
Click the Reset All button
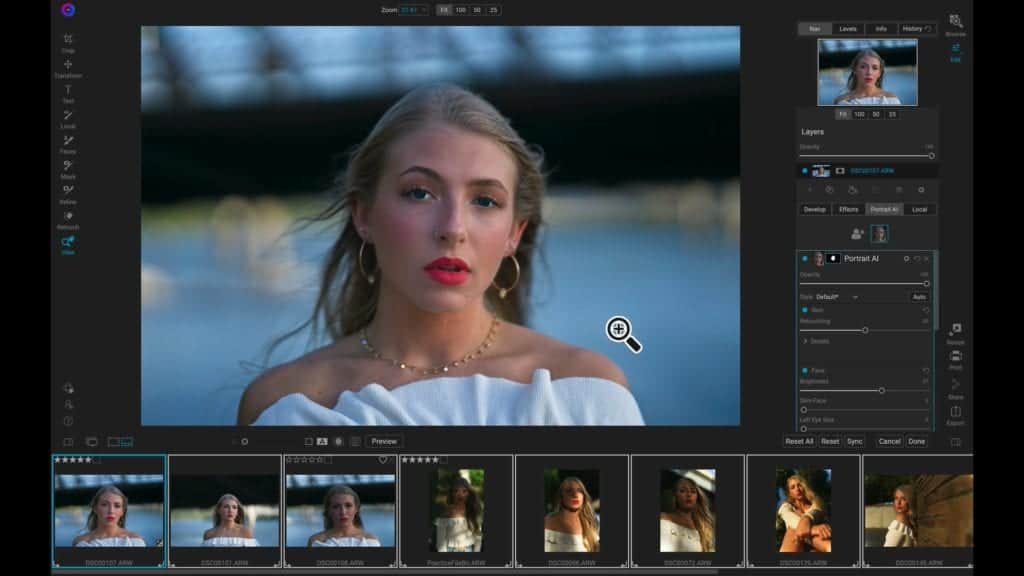(799, 442)
